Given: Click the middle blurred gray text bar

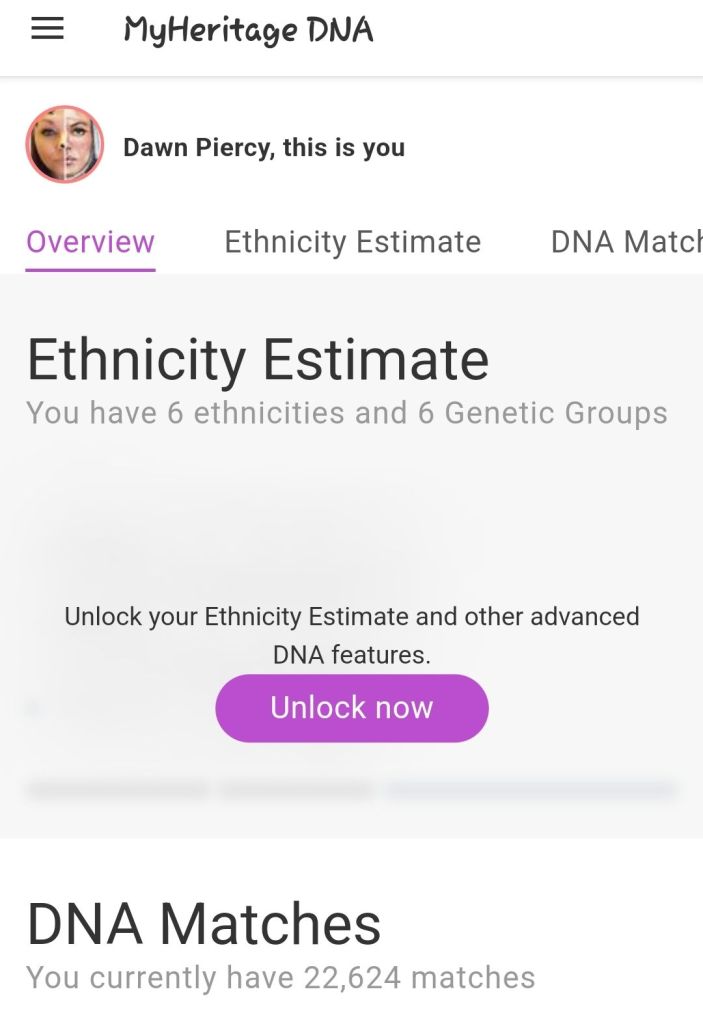Looking at the screenshot, I should [295, 790].
